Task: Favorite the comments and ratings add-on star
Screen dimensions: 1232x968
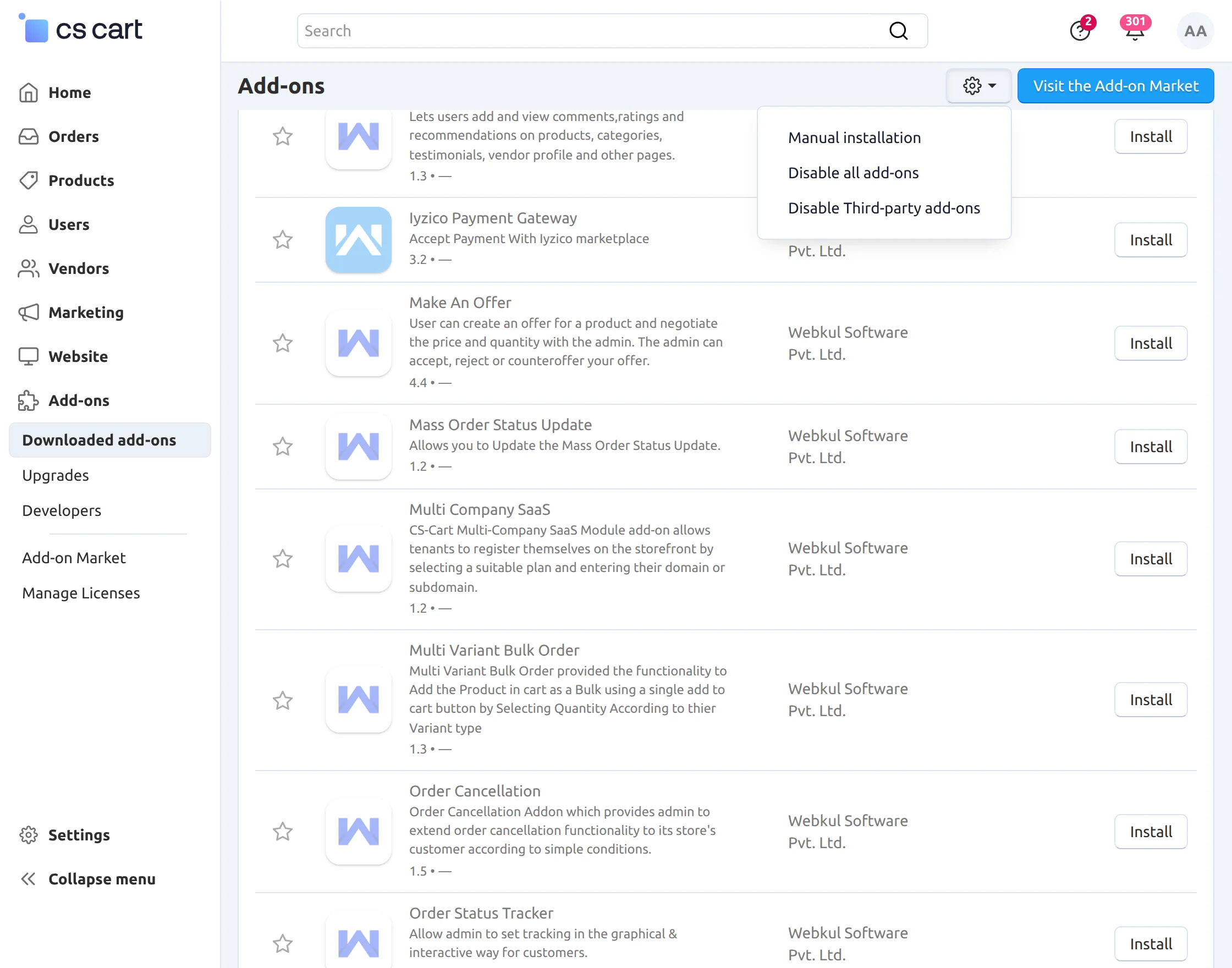Action: coord(282,136)
